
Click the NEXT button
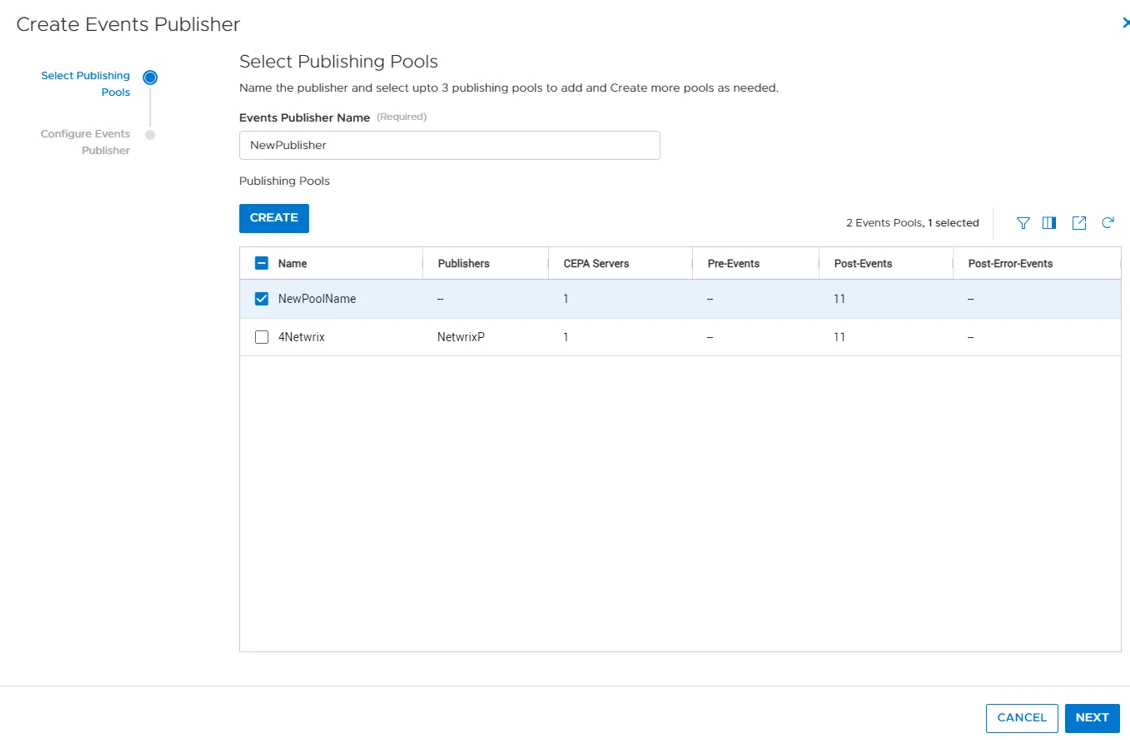1092,718
